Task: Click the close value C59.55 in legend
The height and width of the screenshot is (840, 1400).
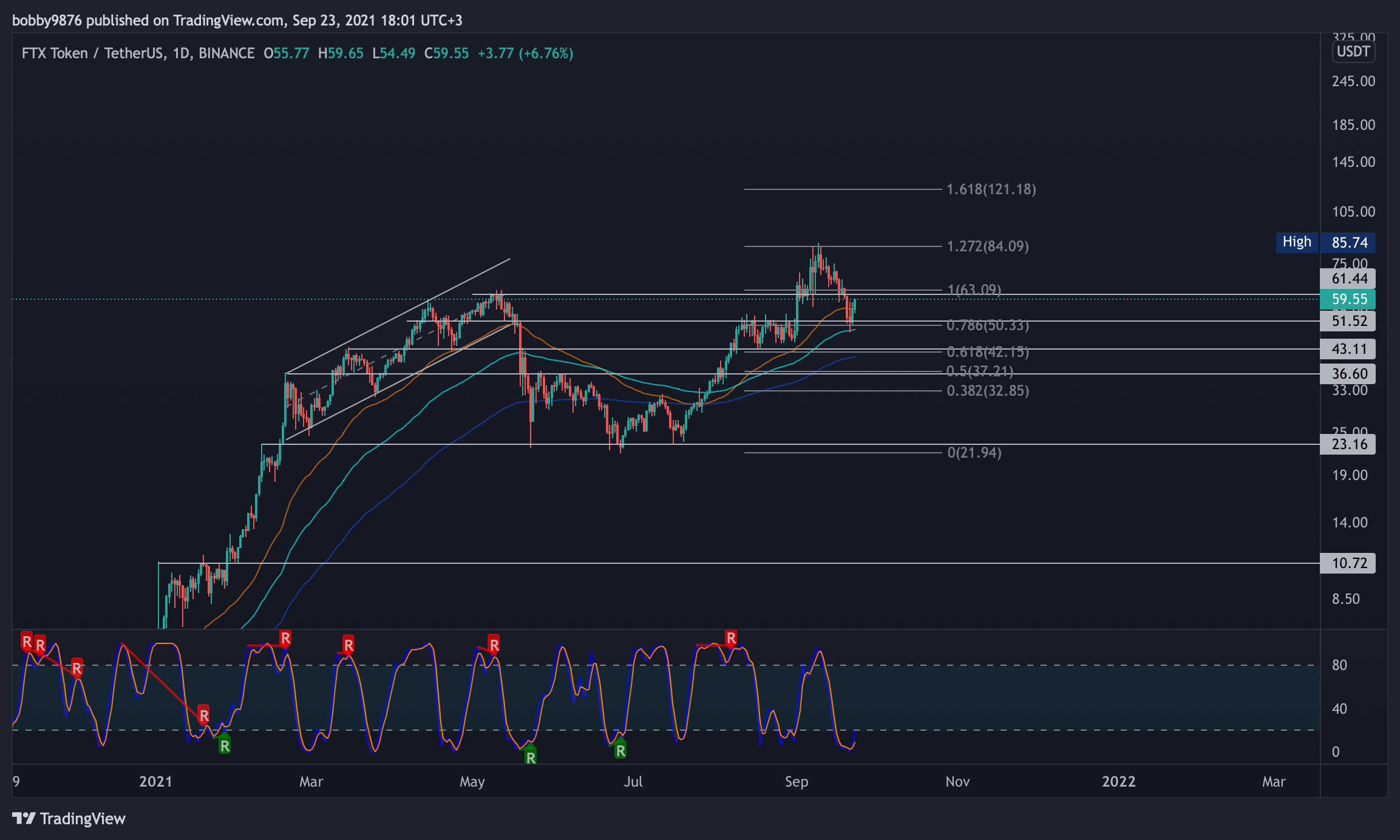Action: click(x=446, y=53)
